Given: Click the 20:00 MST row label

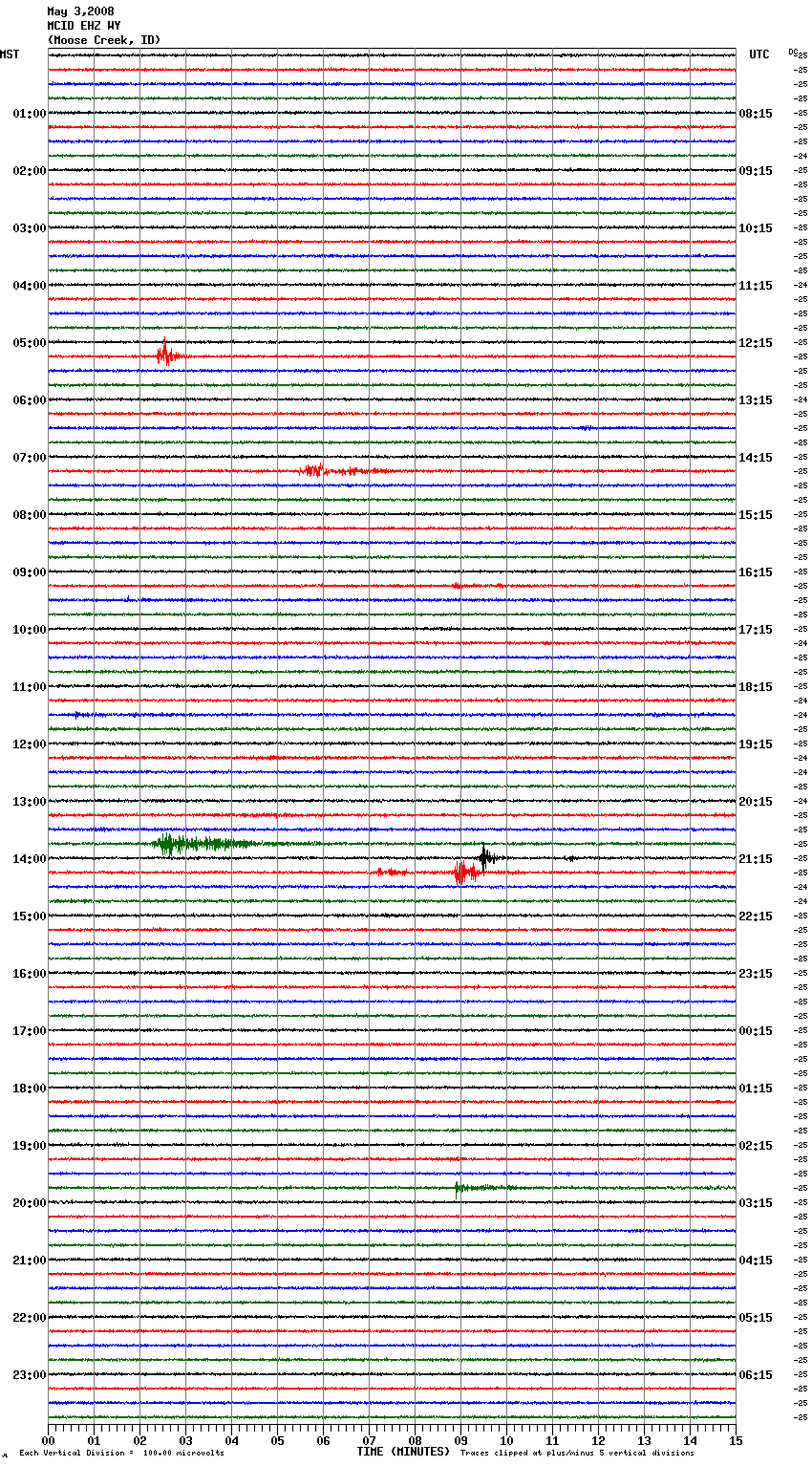Looking at the screenshot, I should point(30,1203).
